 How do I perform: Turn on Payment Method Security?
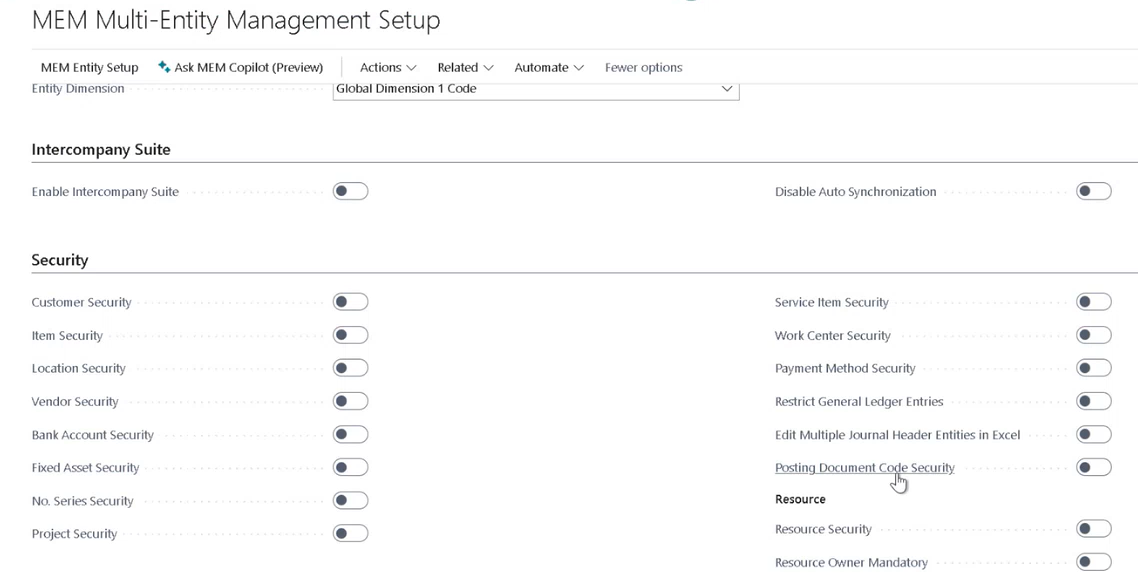(x=1094, y=367)
